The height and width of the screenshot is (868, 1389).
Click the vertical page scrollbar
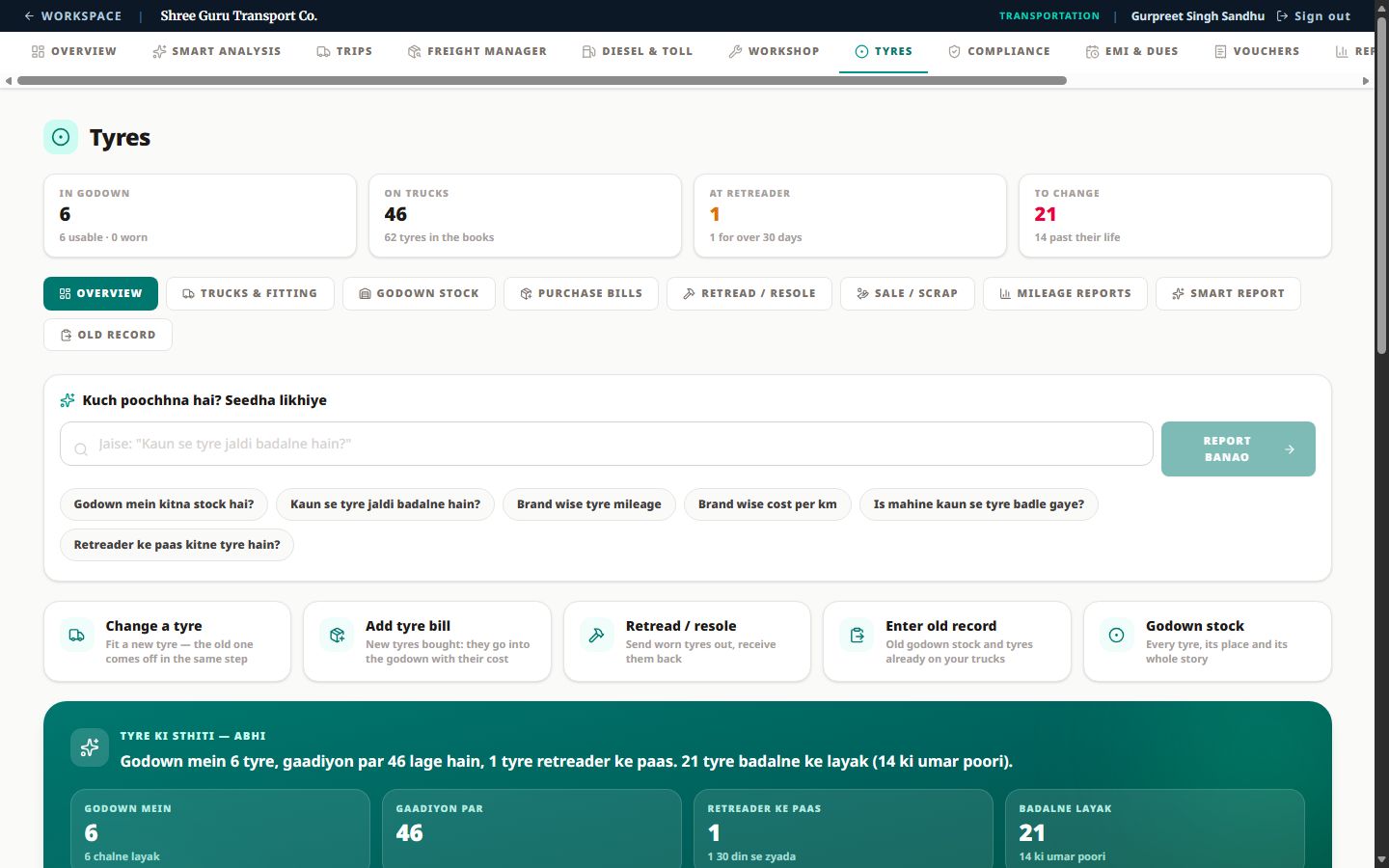point(1381,185)
